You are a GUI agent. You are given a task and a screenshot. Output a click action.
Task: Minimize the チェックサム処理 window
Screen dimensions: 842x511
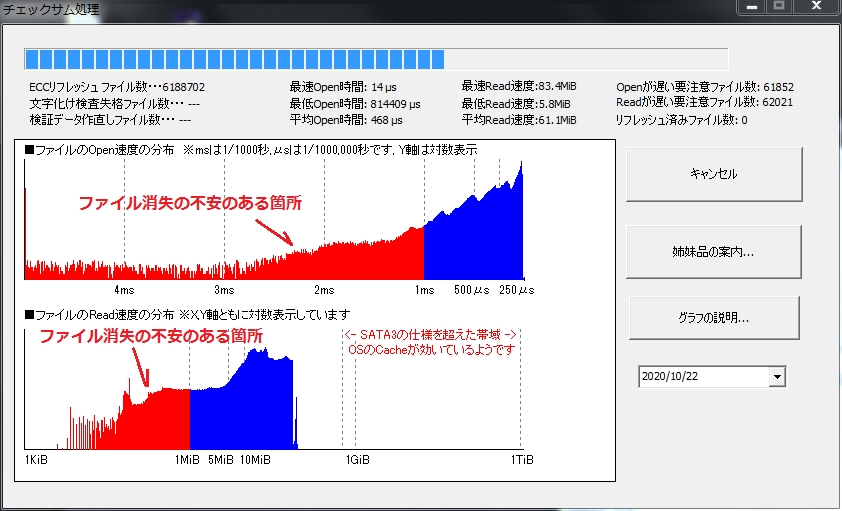pyautogui.click(x=753, y=7)
